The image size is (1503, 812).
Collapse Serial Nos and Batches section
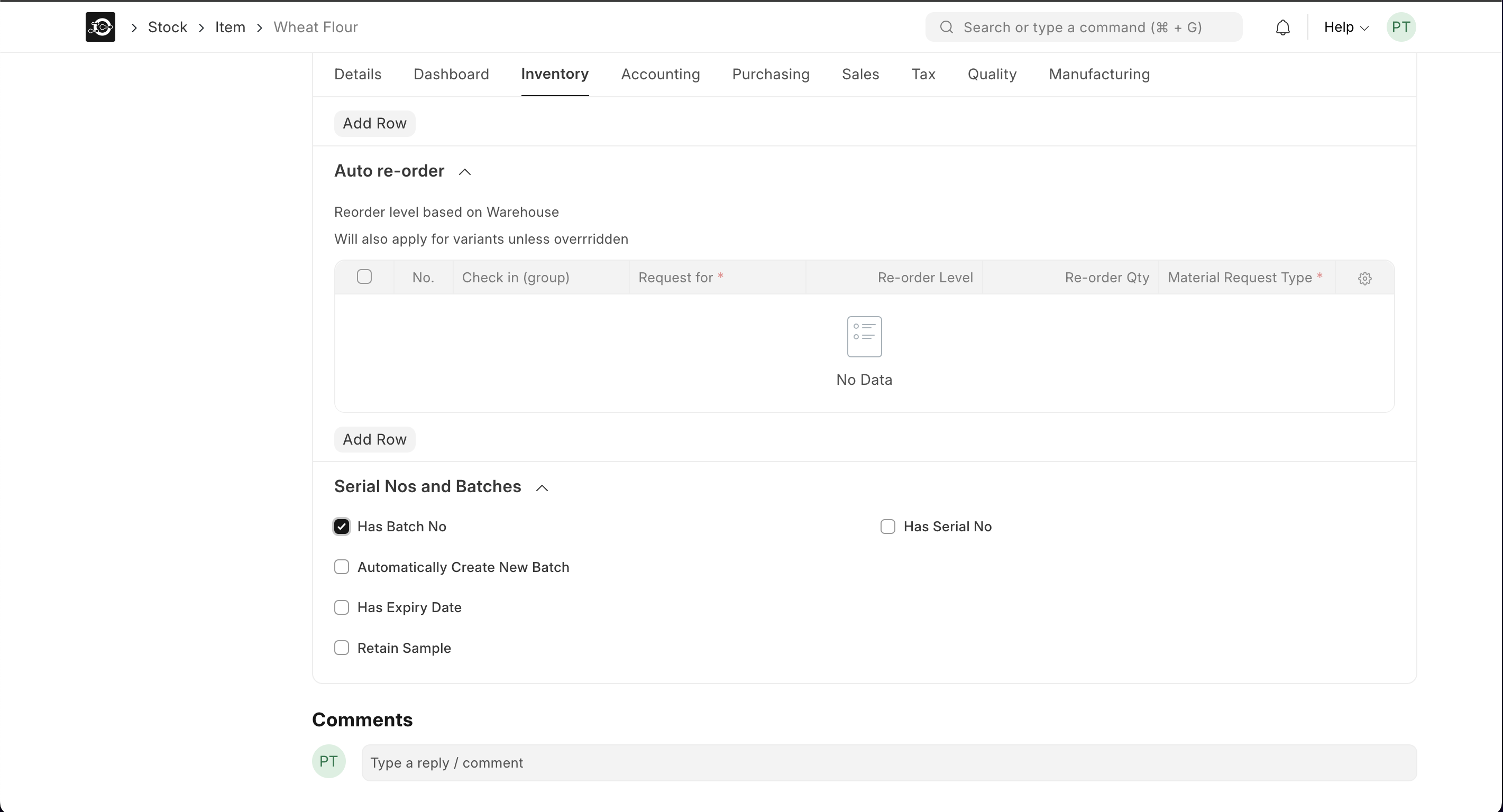(x=542, y=487)
